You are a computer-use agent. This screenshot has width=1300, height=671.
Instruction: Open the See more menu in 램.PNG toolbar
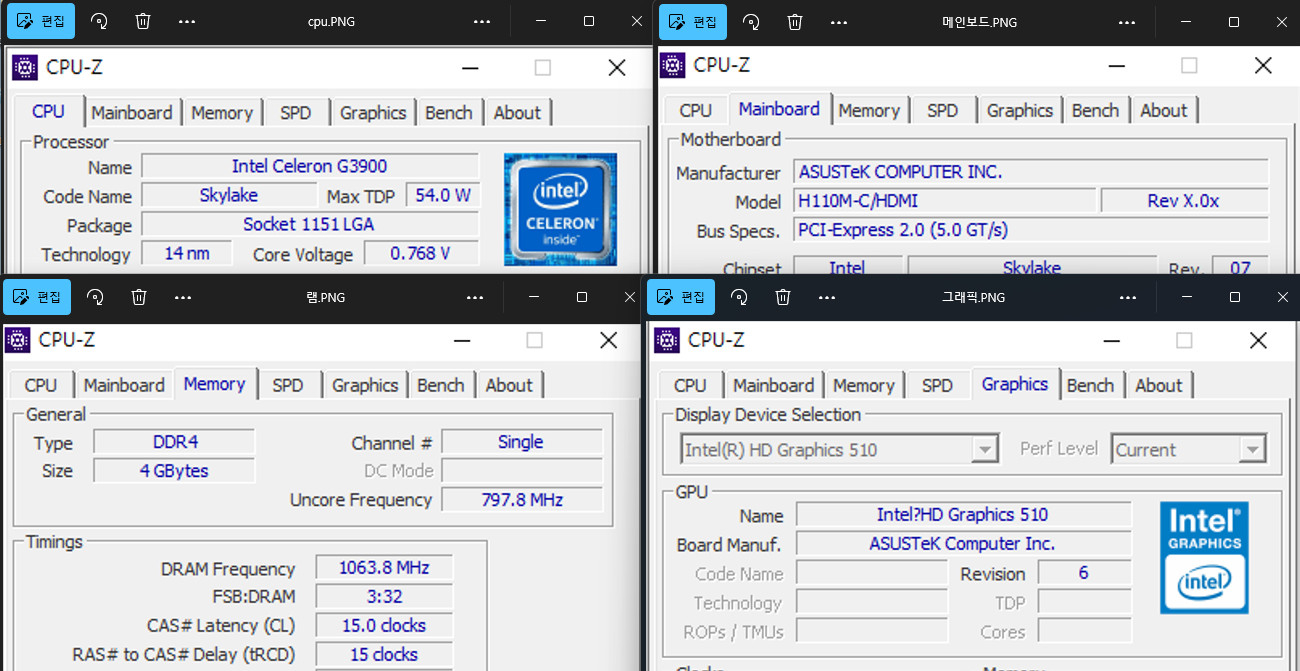pos(182,296)
